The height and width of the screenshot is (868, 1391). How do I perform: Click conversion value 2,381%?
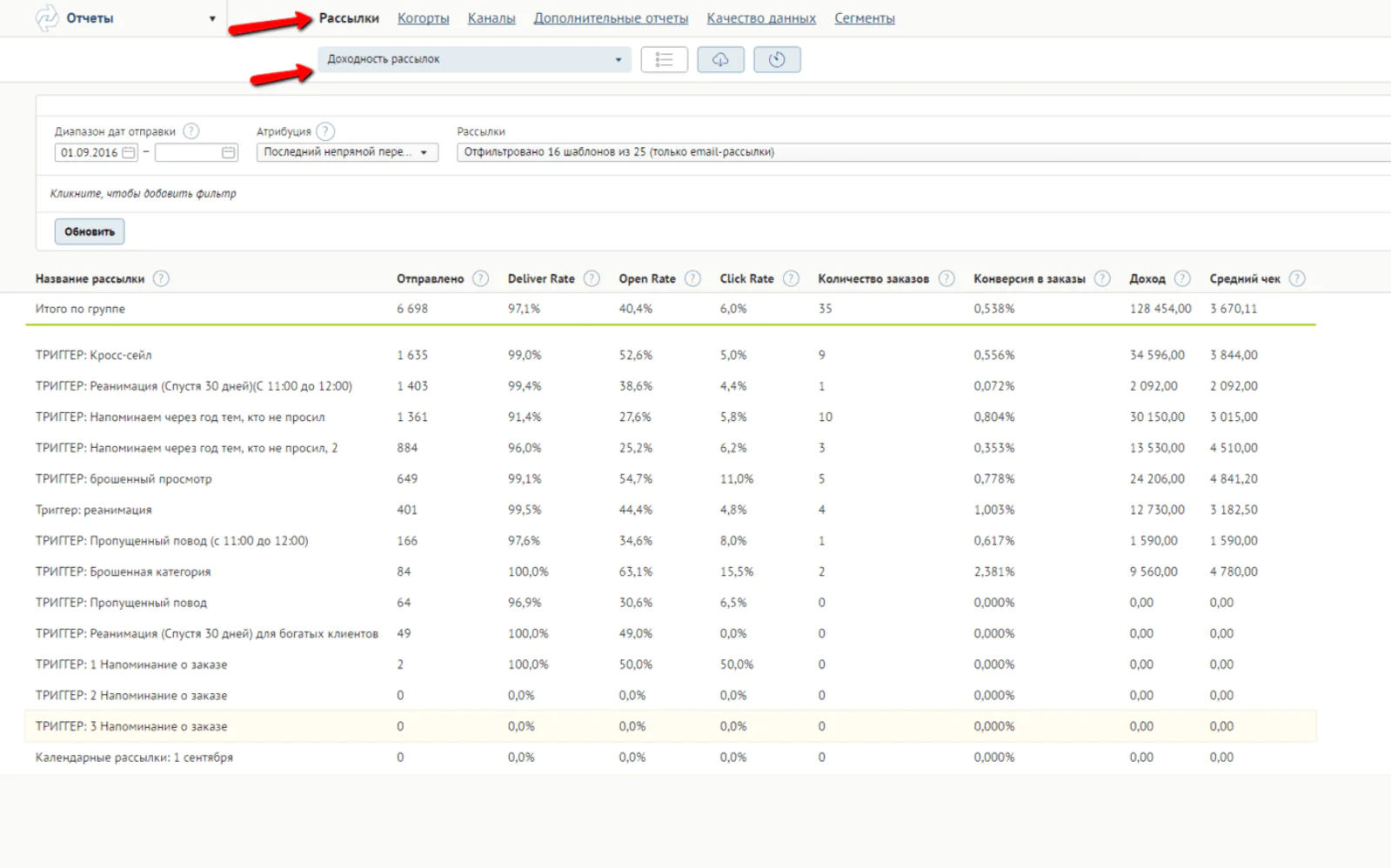[x=994, y=571]
